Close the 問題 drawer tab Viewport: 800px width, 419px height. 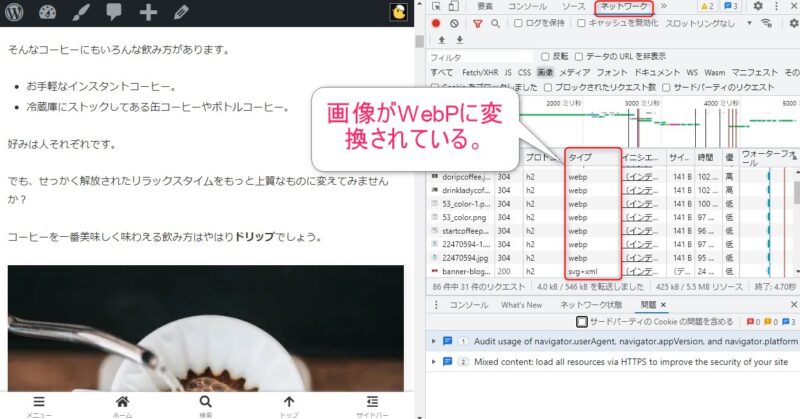[x=663, y=305]
